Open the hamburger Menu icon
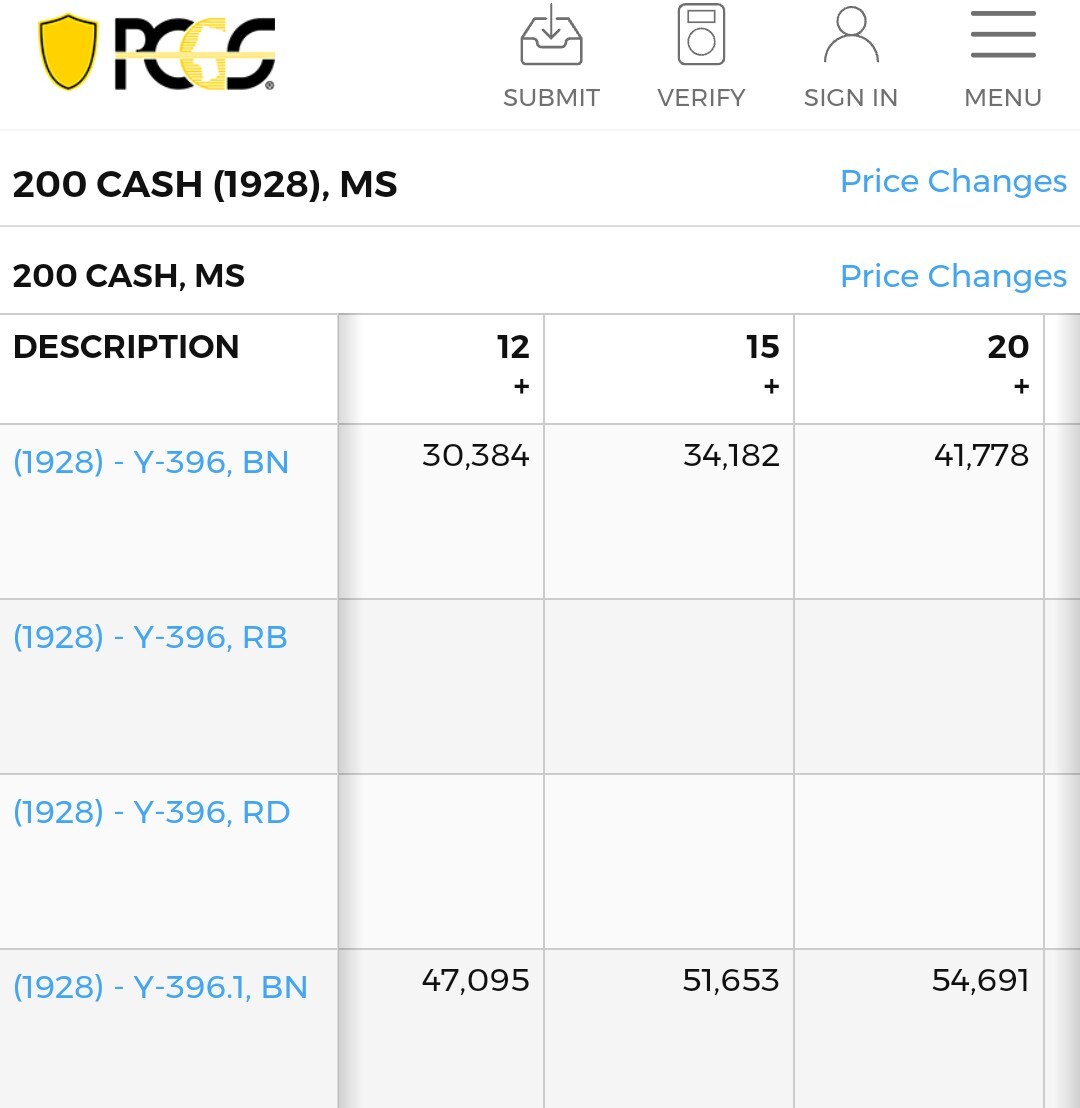 click(x=1003, y=36)
